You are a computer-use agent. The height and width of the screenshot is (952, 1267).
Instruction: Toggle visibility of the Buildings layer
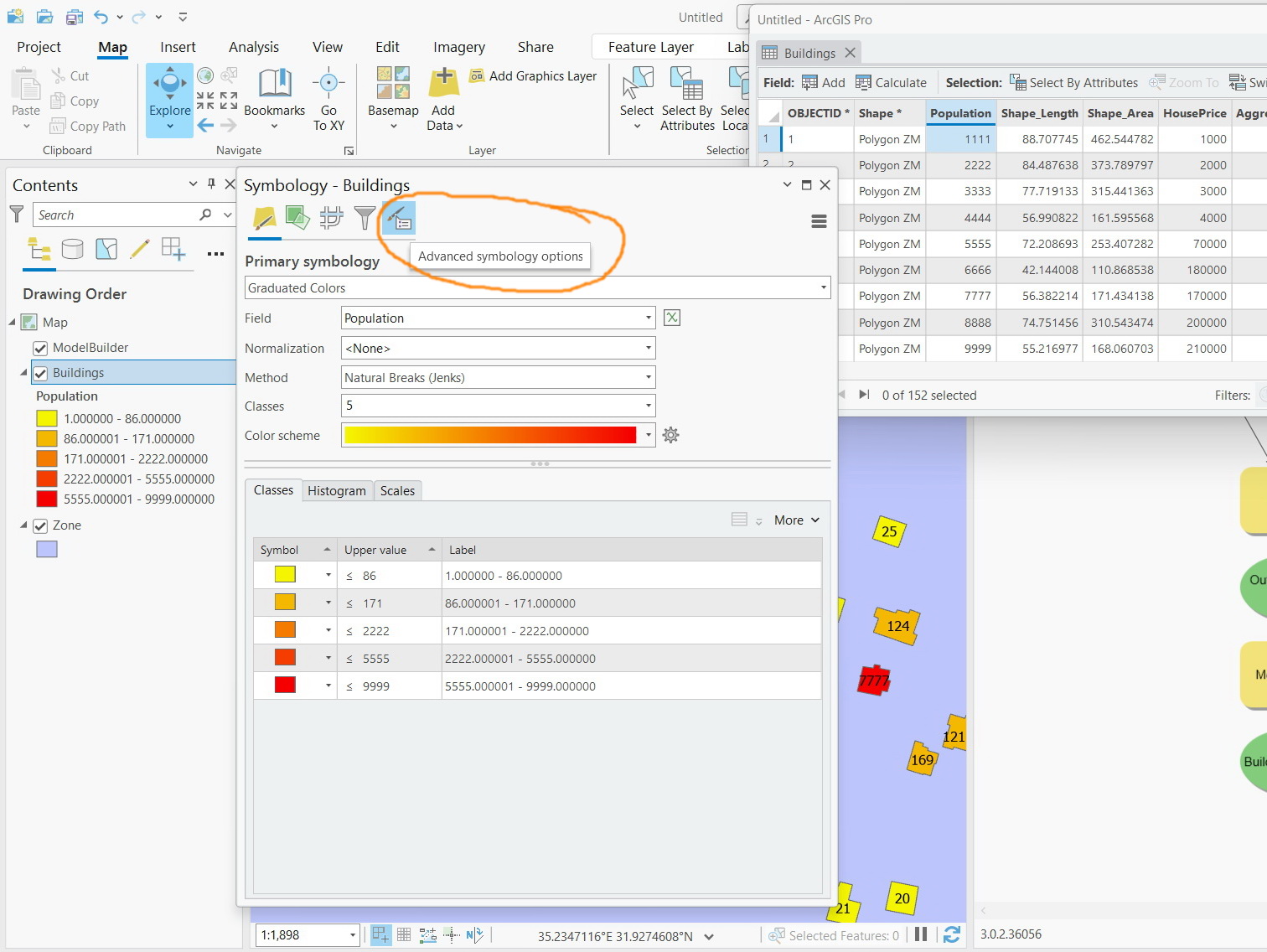point(39,372)
